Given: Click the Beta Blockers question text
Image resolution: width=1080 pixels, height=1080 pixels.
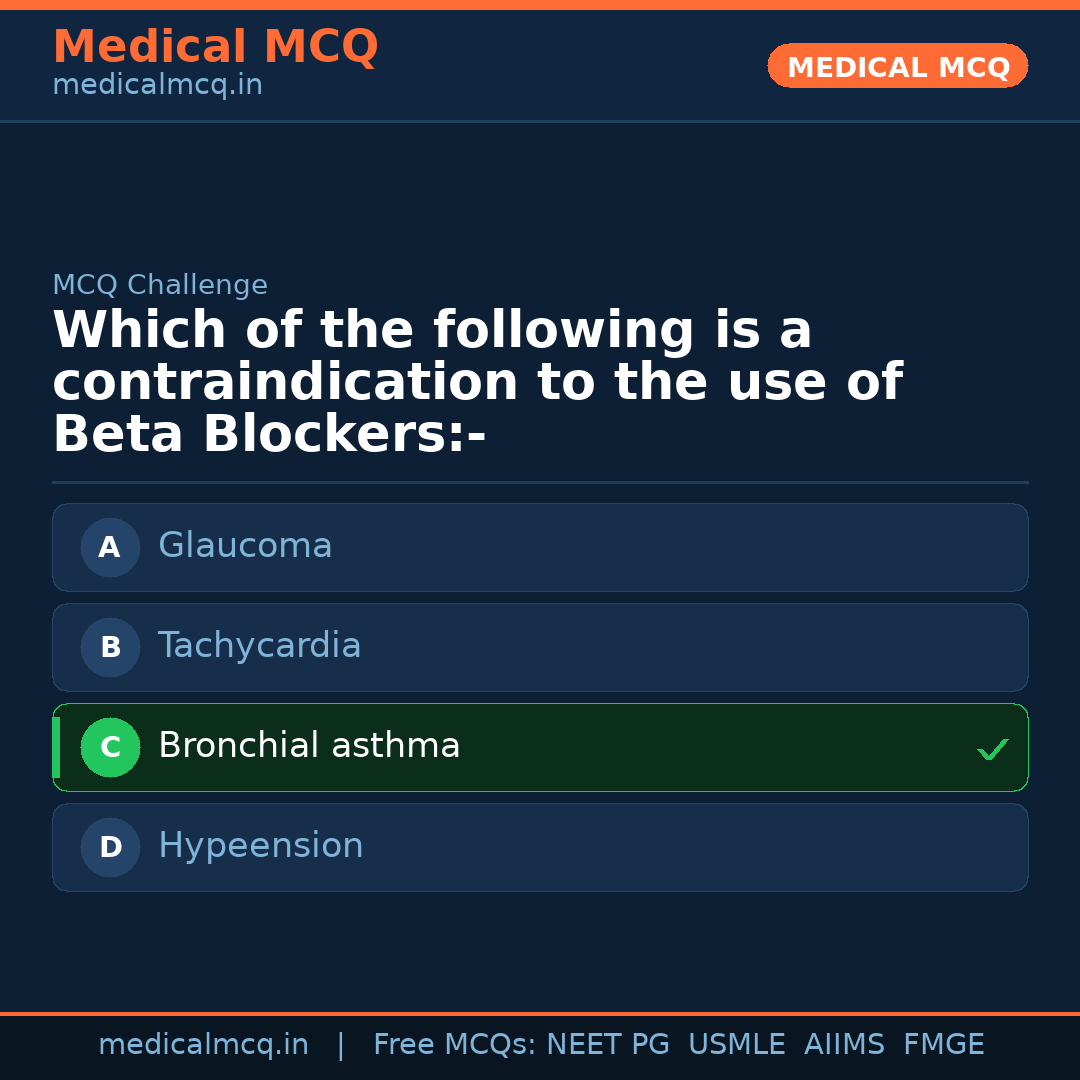Looking at the screenshot, I should (477, 383).
